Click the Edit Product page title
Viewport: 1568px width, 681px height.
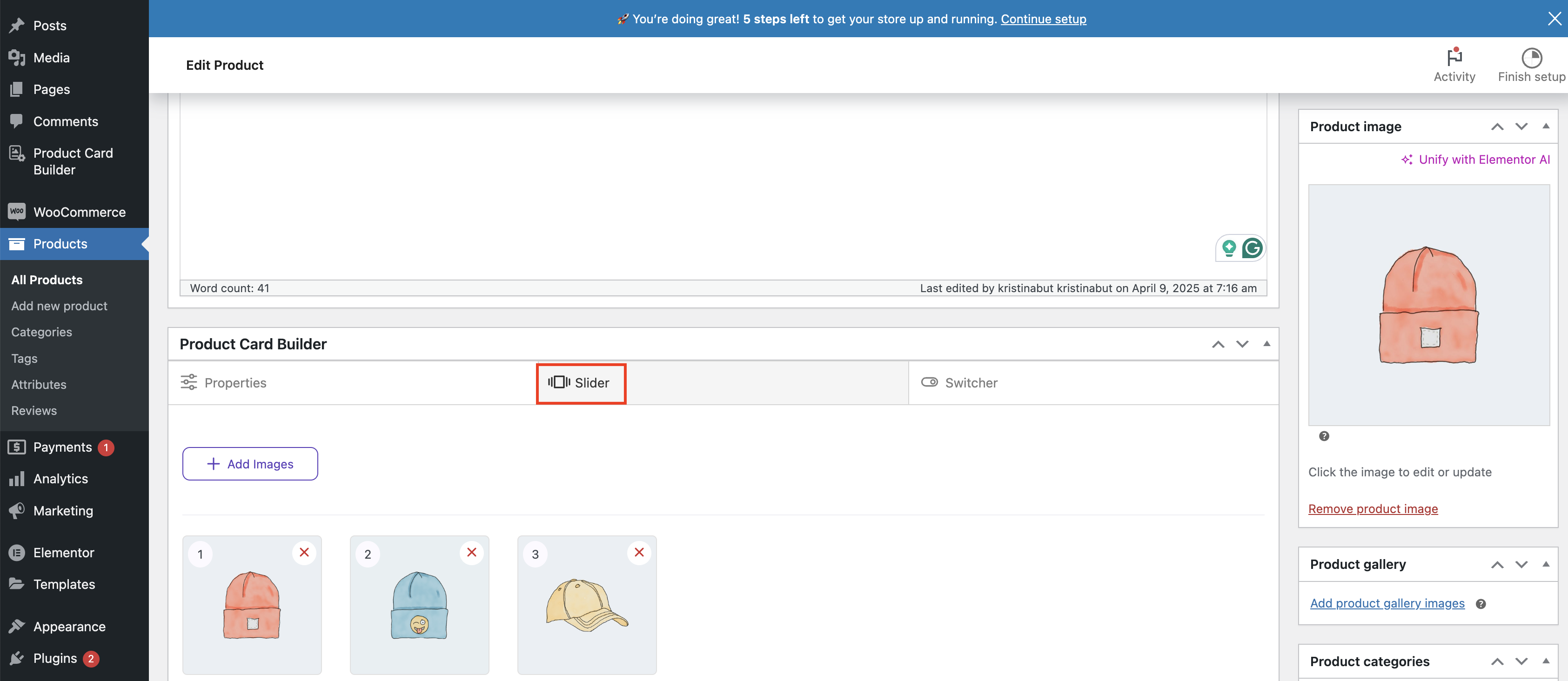tap(225, 65)
